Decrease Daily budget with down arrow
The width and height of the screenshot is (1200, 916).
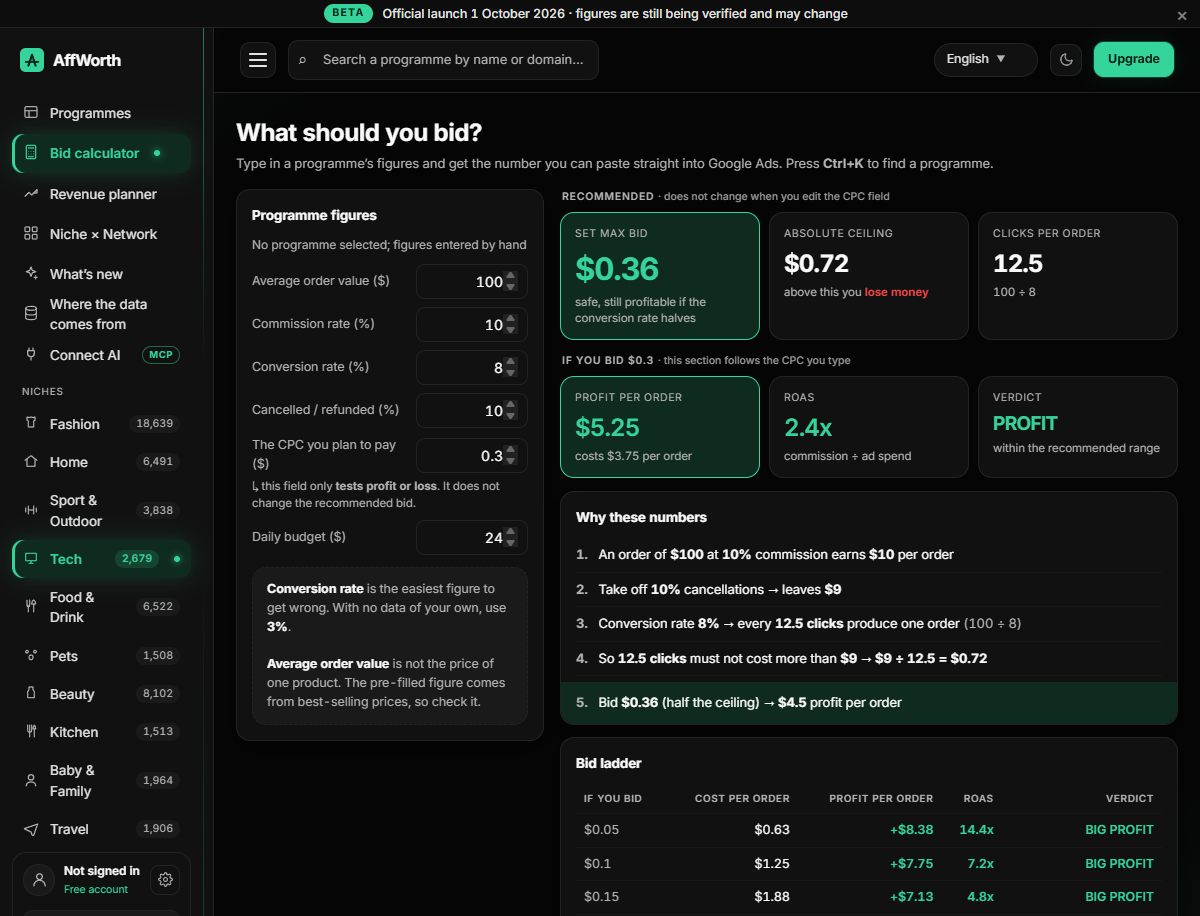click(511, 543)
